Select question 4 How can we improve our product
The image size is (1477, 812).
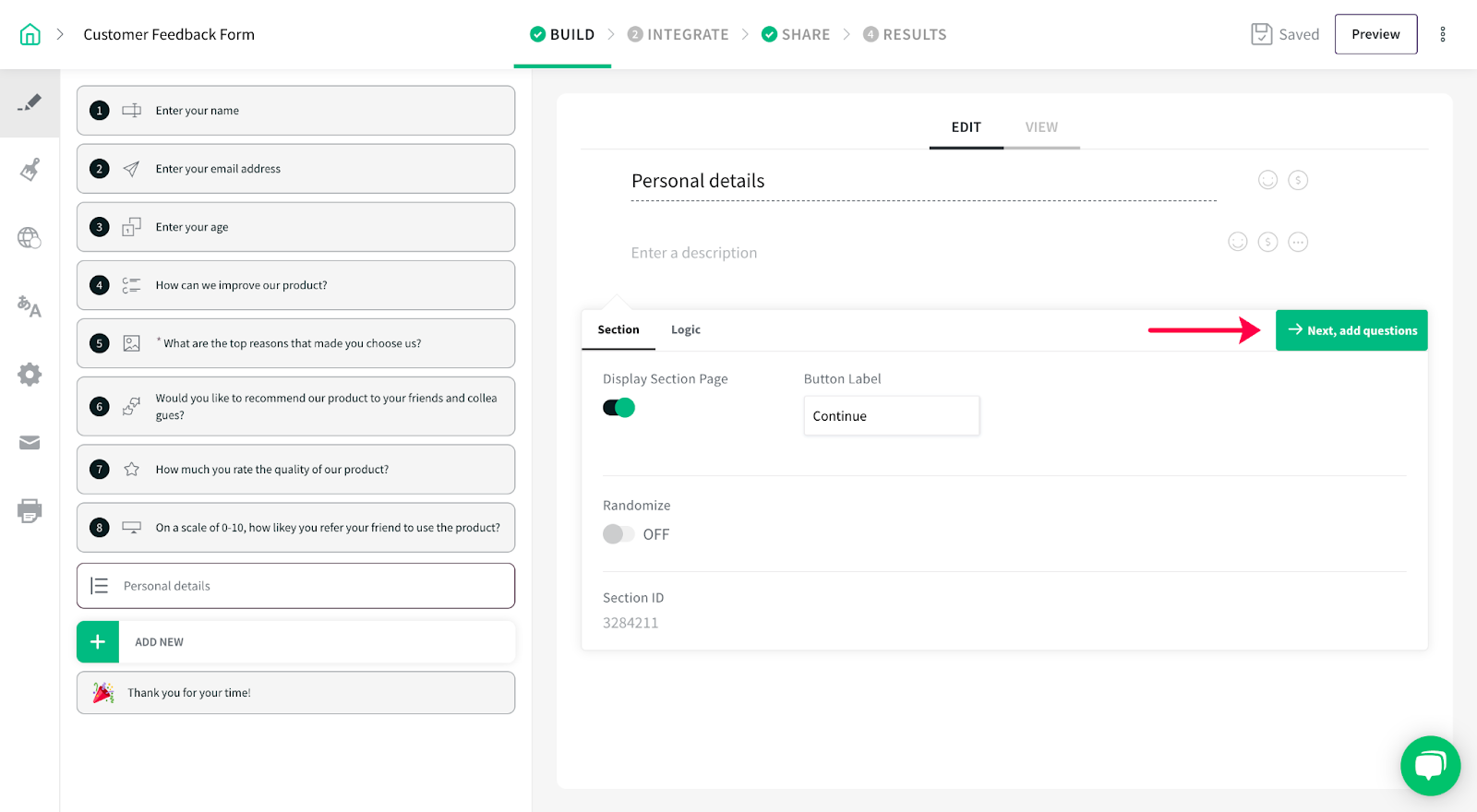(x=295, y=285)
